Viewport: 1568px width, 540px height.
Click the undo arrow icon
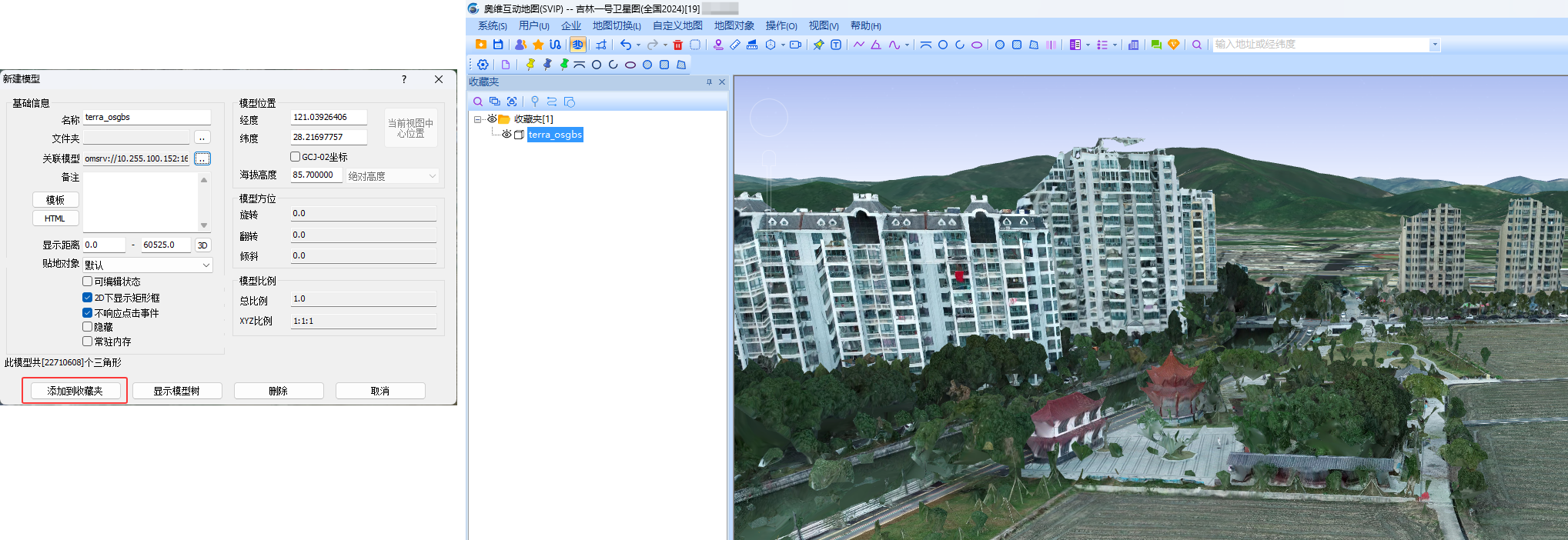pyautogui.click(x=625, y=45)
